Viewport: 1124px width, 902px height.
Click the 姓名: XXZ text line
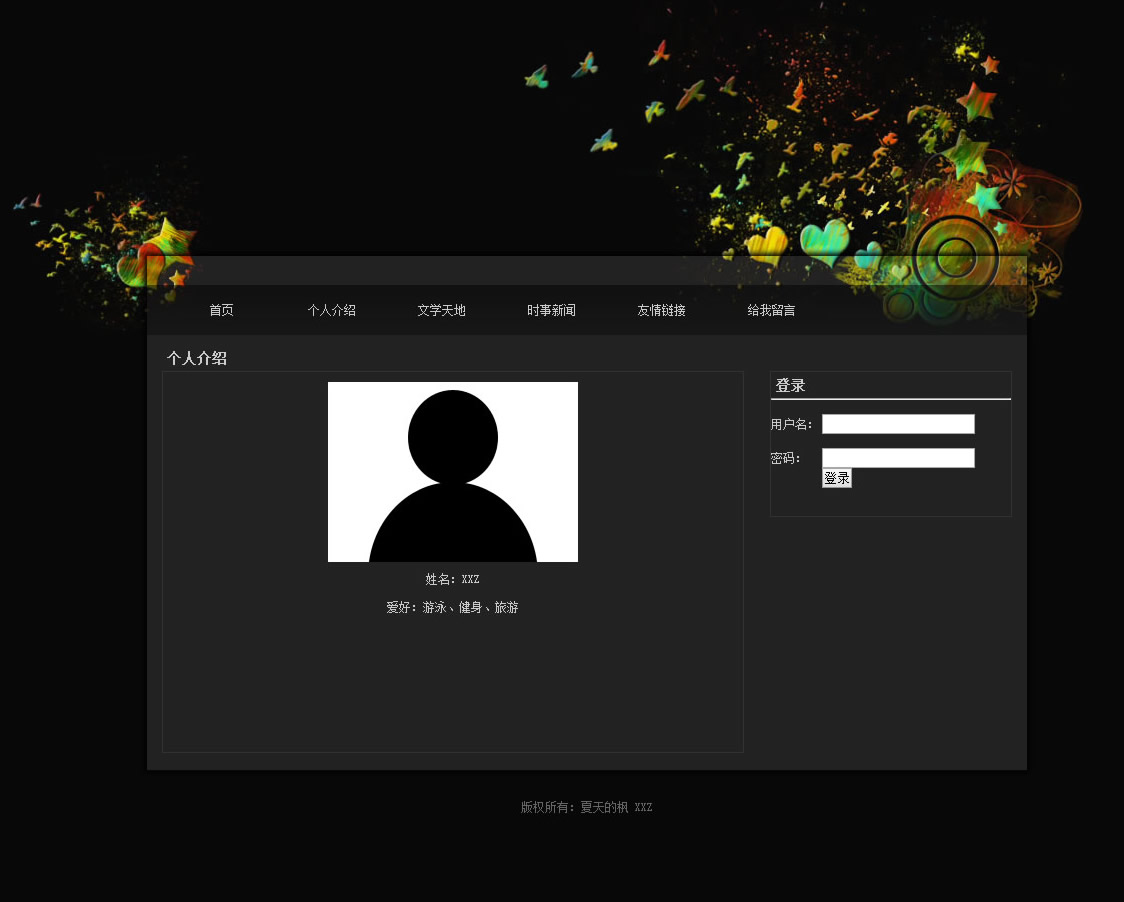[452, 579]
